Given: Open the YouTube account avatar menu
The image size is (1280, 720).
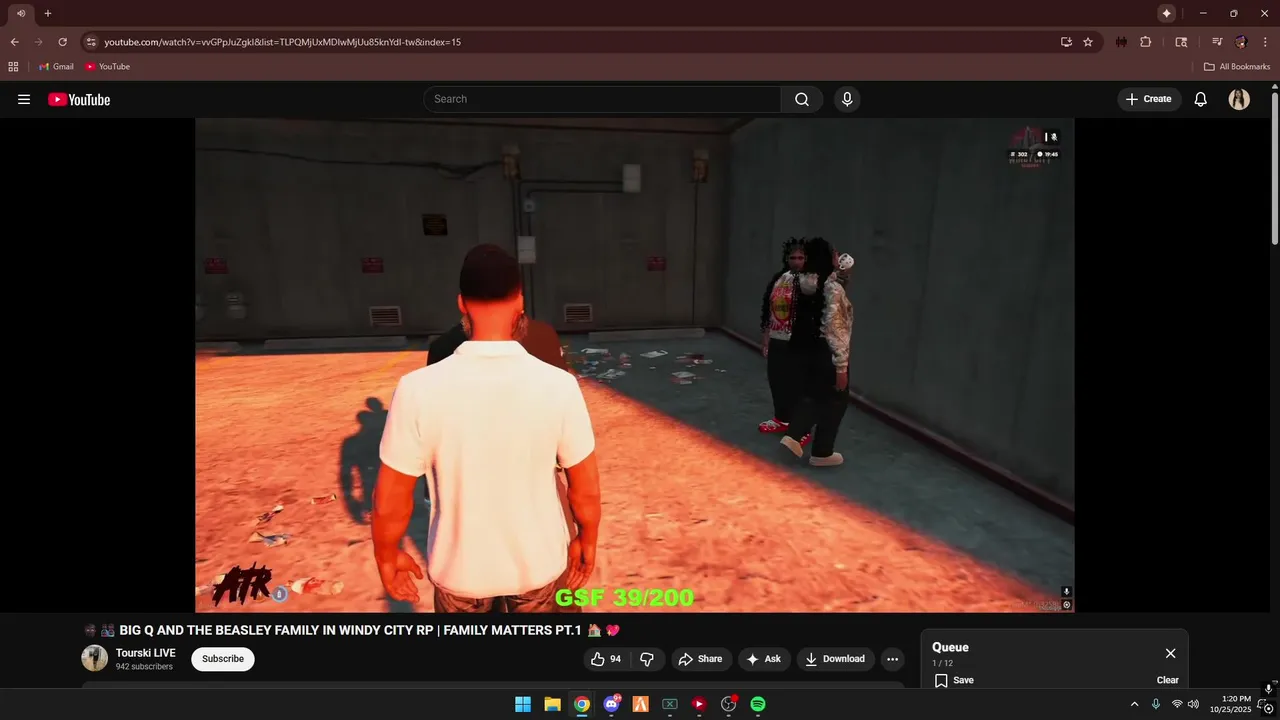Looking at the screenshot, I should pos(1239,99).
